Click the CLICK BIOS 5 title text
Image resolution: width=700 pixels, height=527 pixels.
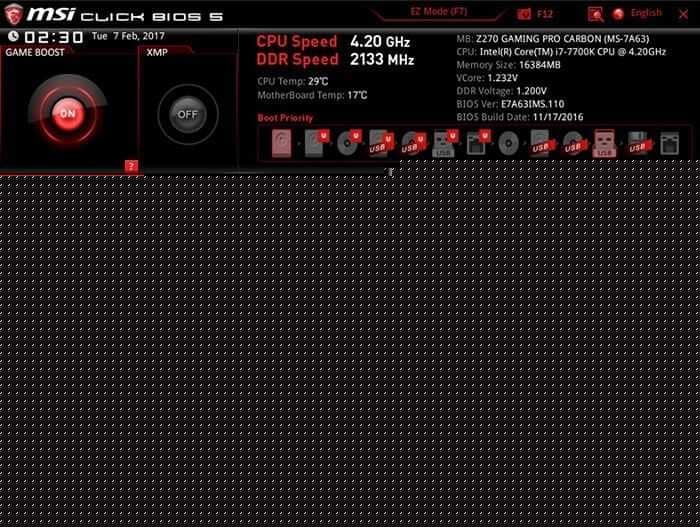click(x=152, y=17)
